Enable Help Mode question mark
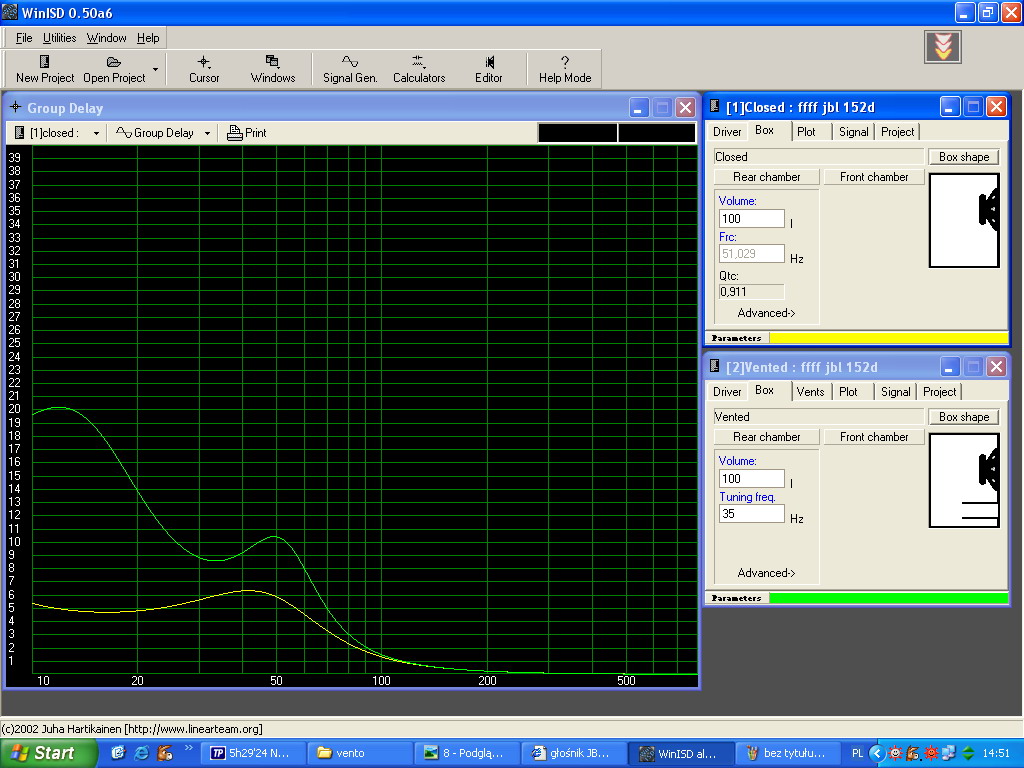 (565, 62)
